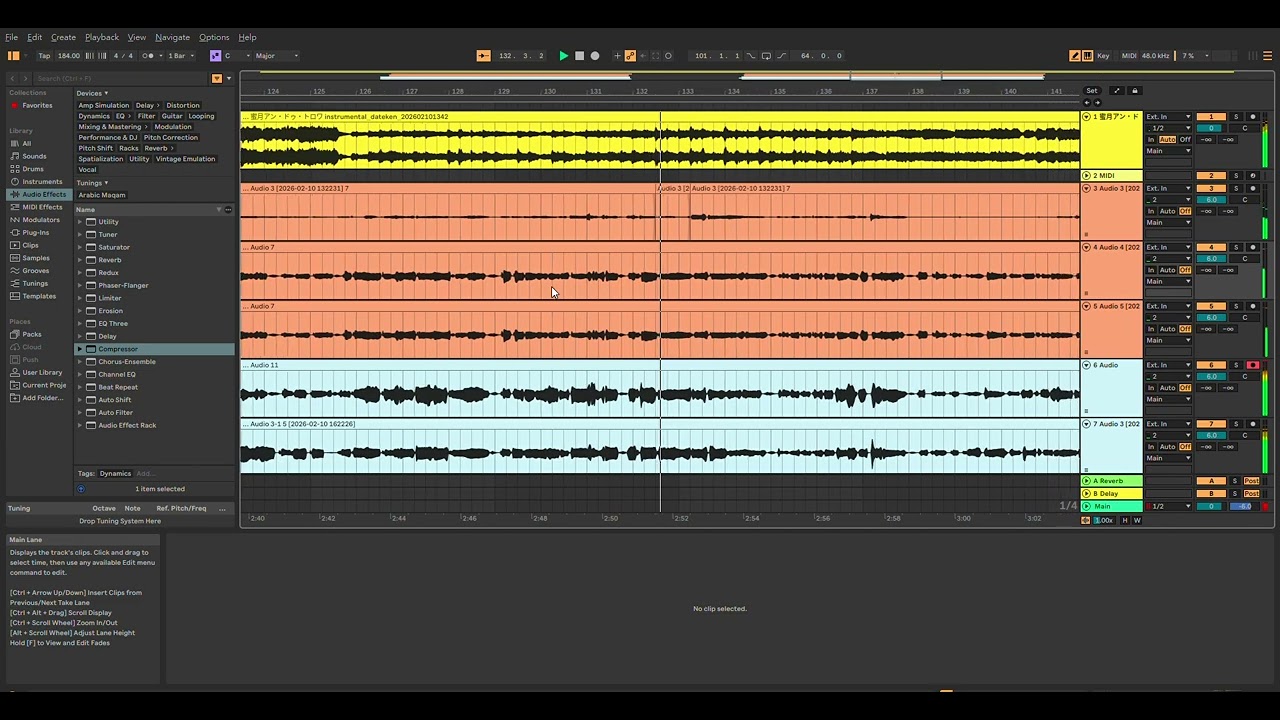This screenshot has height=720, width=1280.
Task: Expand the Compressor device in browser
Action: pyautogui.click(x=80, y=349)
